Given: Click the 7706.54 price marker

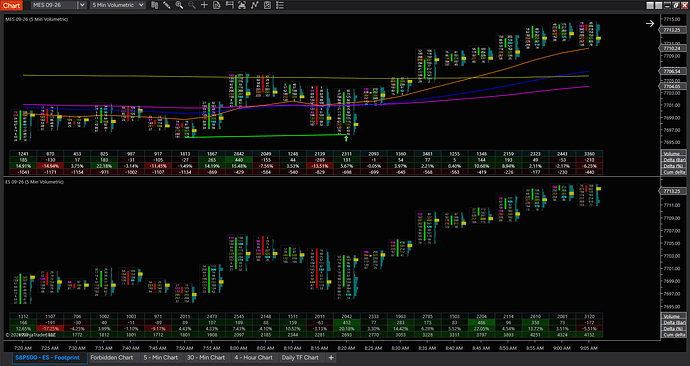Looking at the screenshot, I should click(x=672, y=71).
